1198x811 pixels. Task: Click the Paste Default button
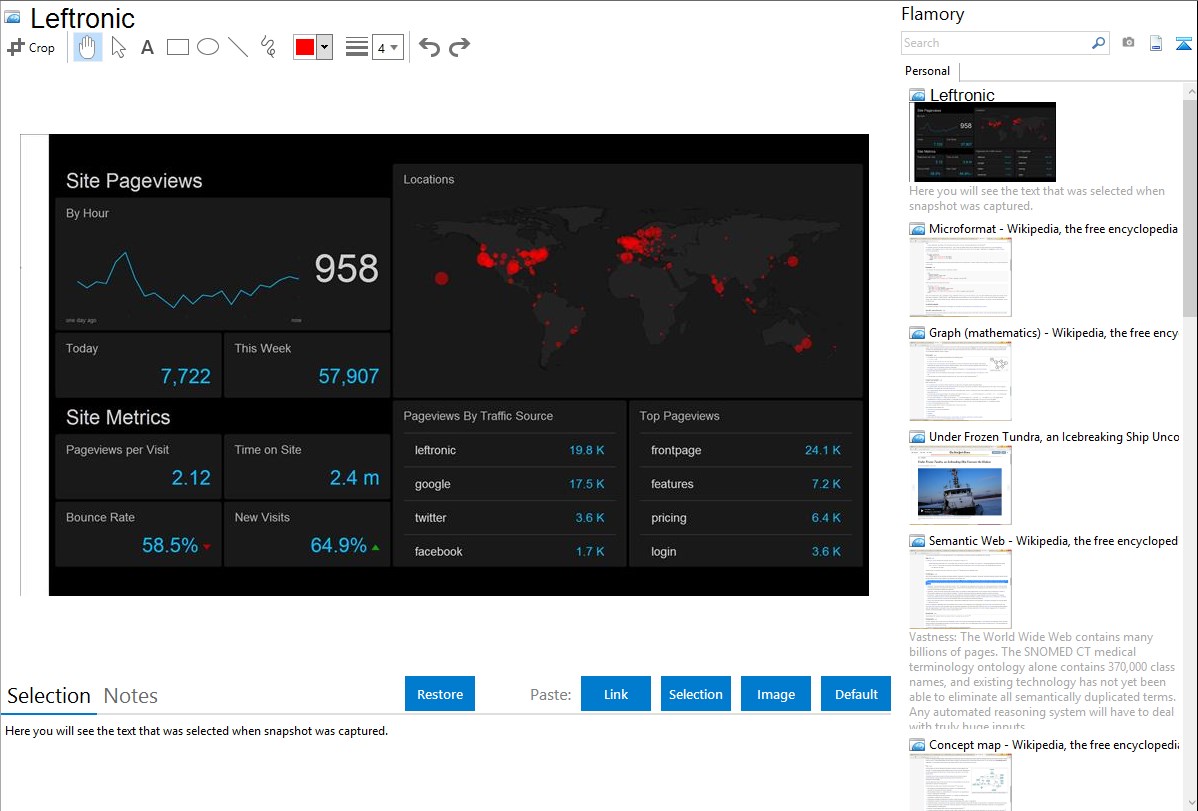(x=856, y=694)
